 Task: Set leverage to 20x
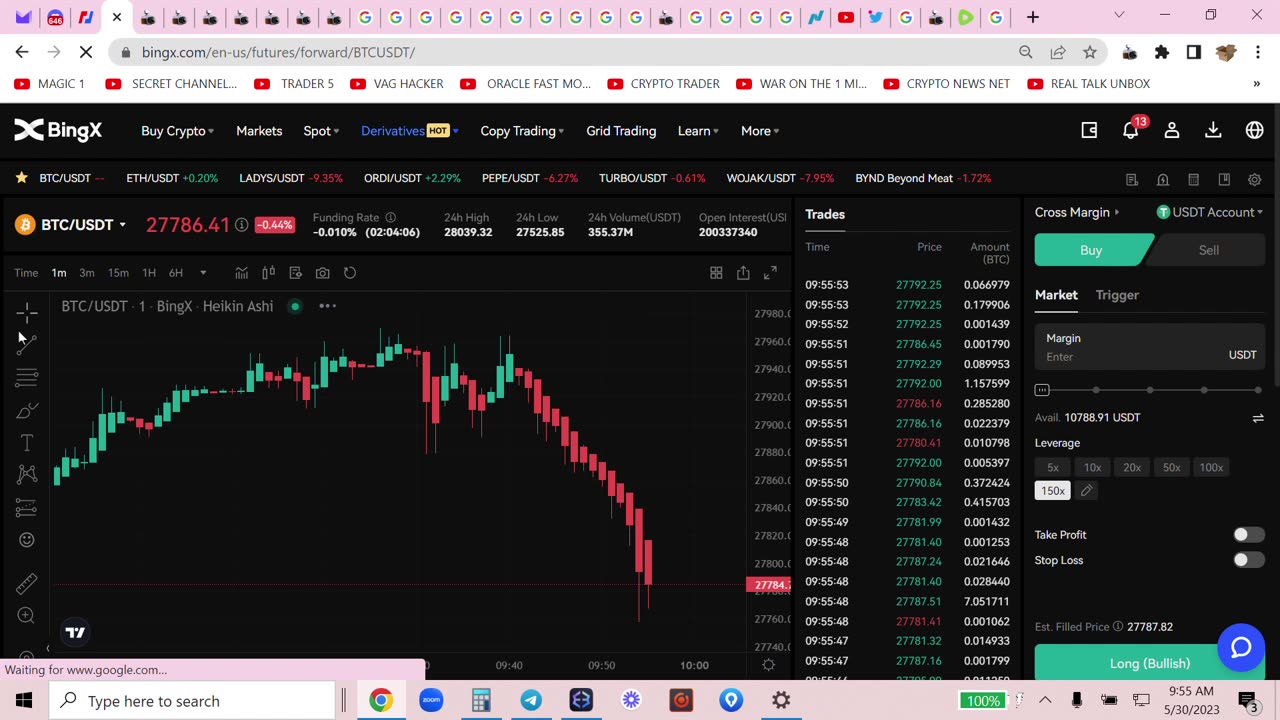(1132, 467)
